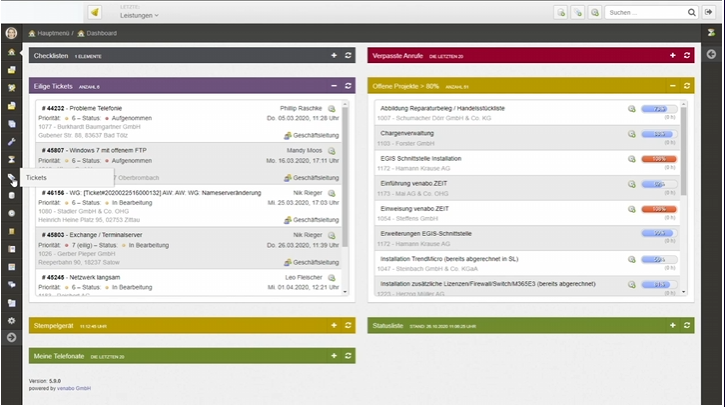Open the venabo GmbH link in footer
This screenshot has width=725, height=407.
74,388
